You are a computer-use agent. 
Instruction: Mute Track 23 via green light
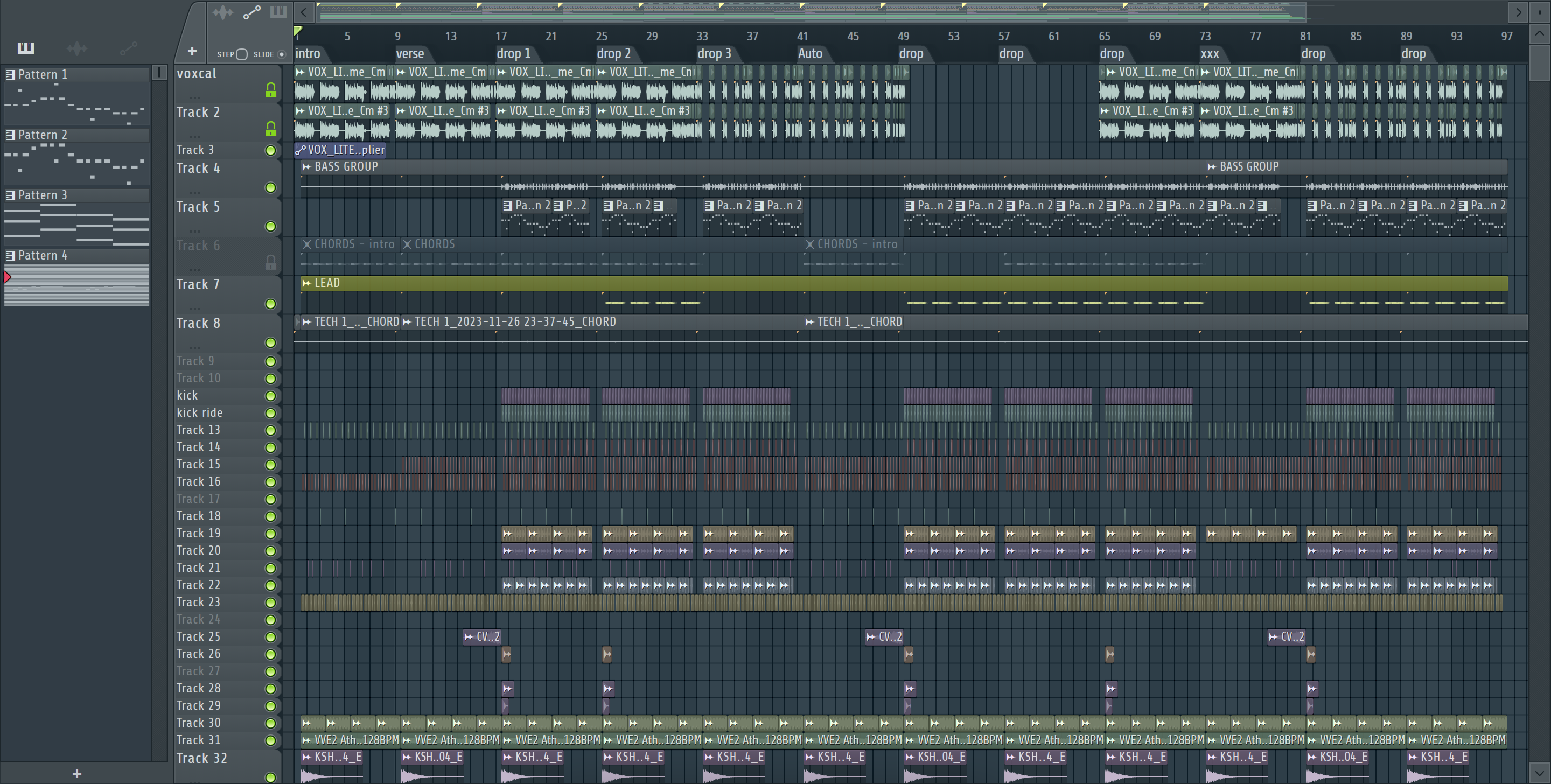[x=271, y=603]
